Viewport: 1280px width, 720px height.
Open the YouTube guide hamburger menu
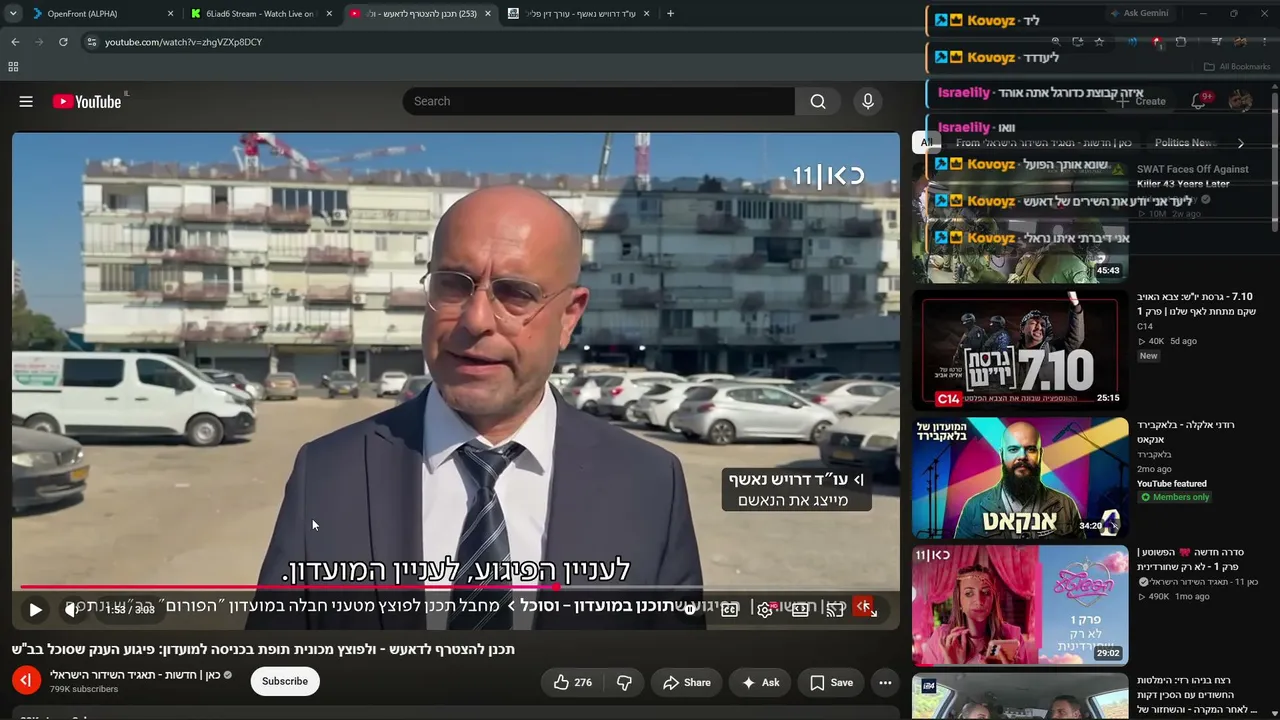pyautogui.click(x=26, y=101)
